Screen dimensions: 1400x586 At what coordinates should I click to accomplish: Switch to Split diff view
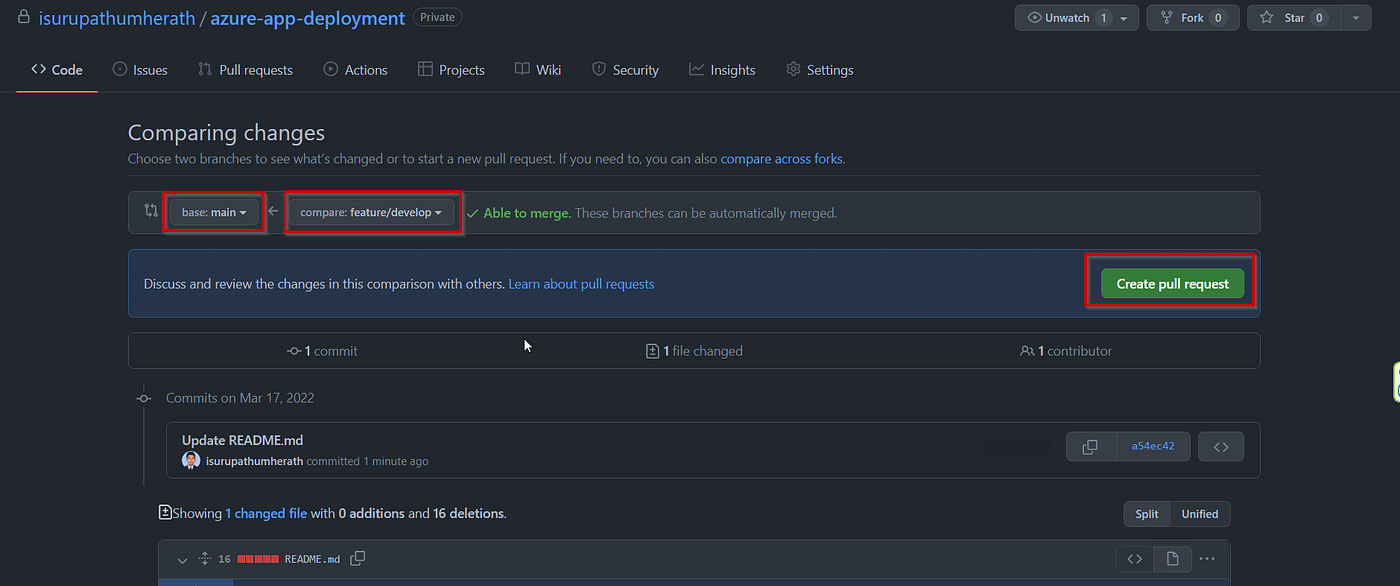[1146, 513]
